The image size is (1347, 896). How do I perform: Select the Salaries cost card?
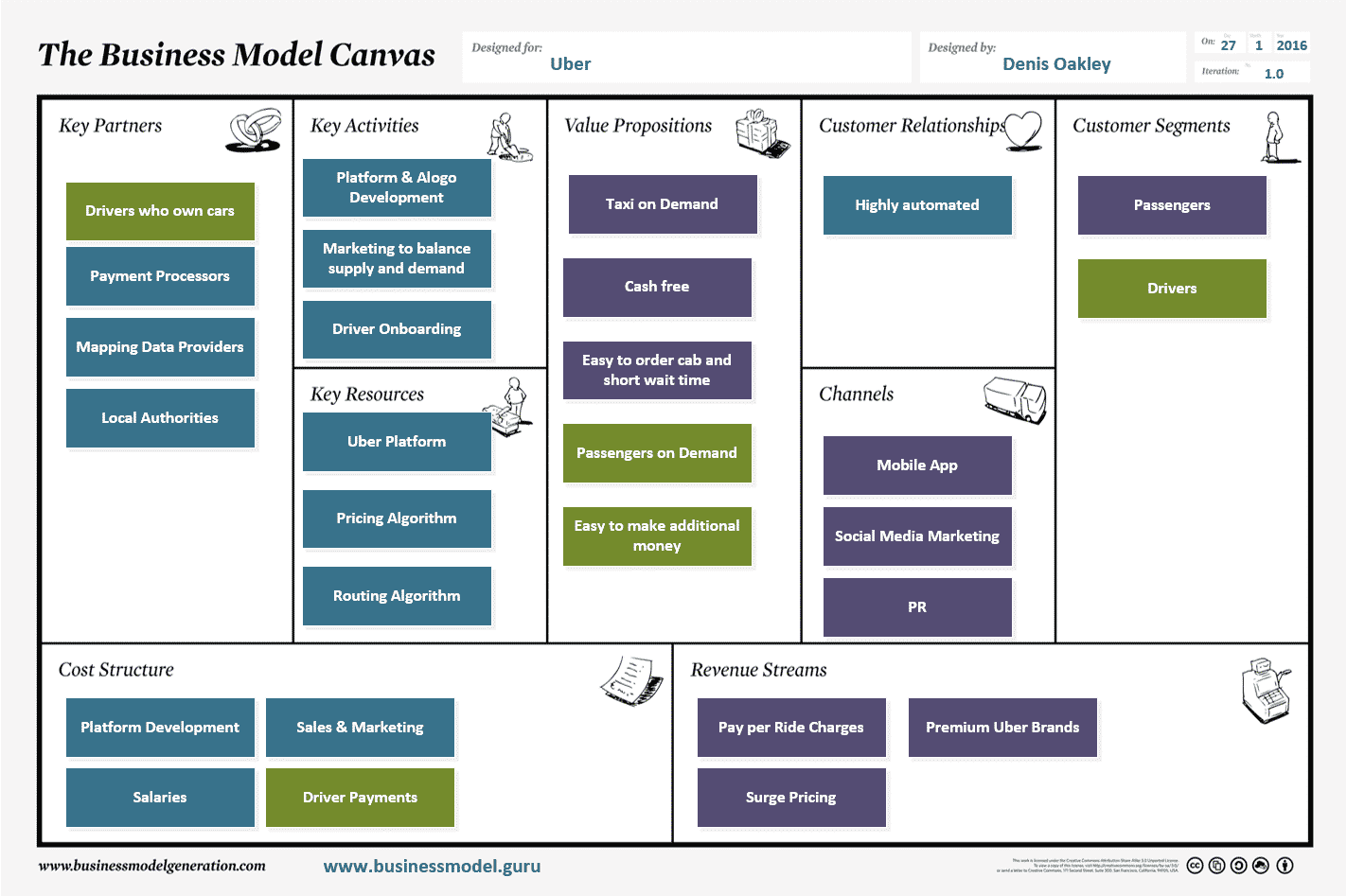160,798
